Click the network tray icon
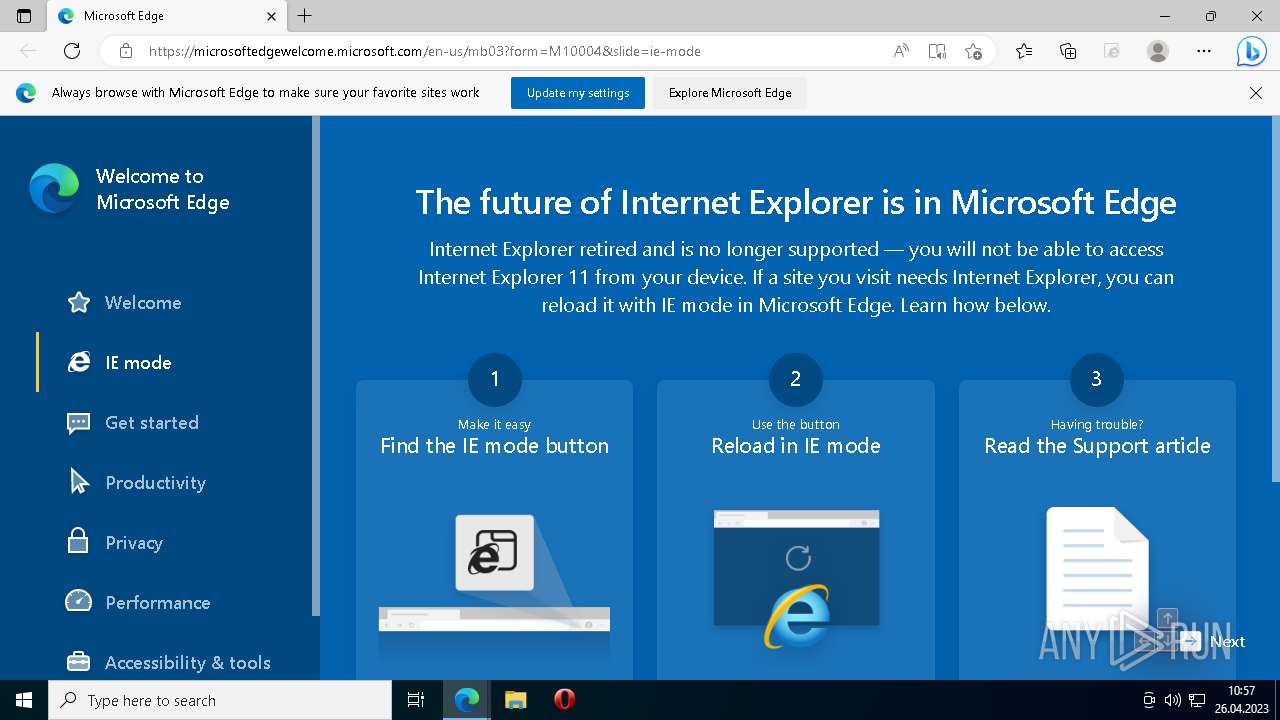Screen dimensions: 1280x720 1196,700
